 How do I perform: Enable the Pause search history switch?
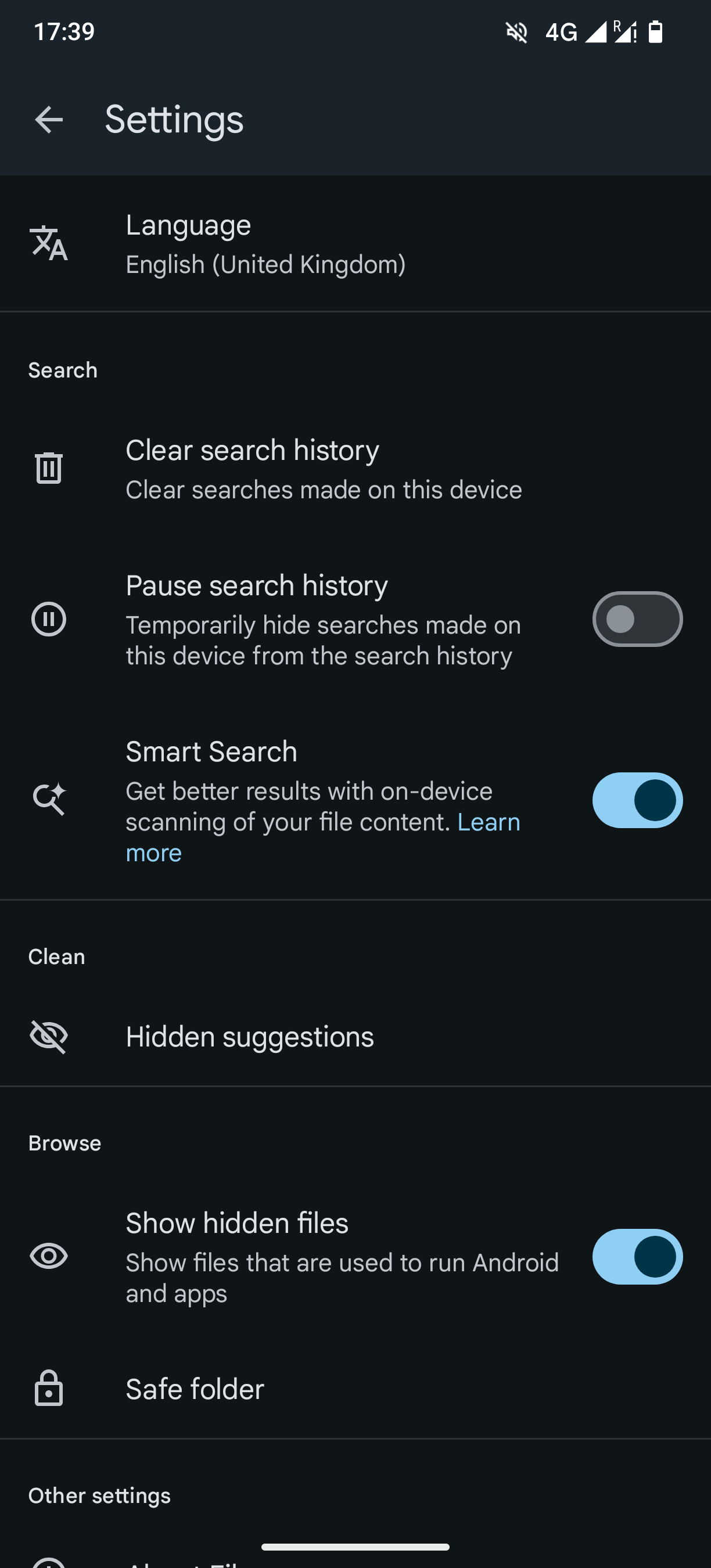coord(637,619)
